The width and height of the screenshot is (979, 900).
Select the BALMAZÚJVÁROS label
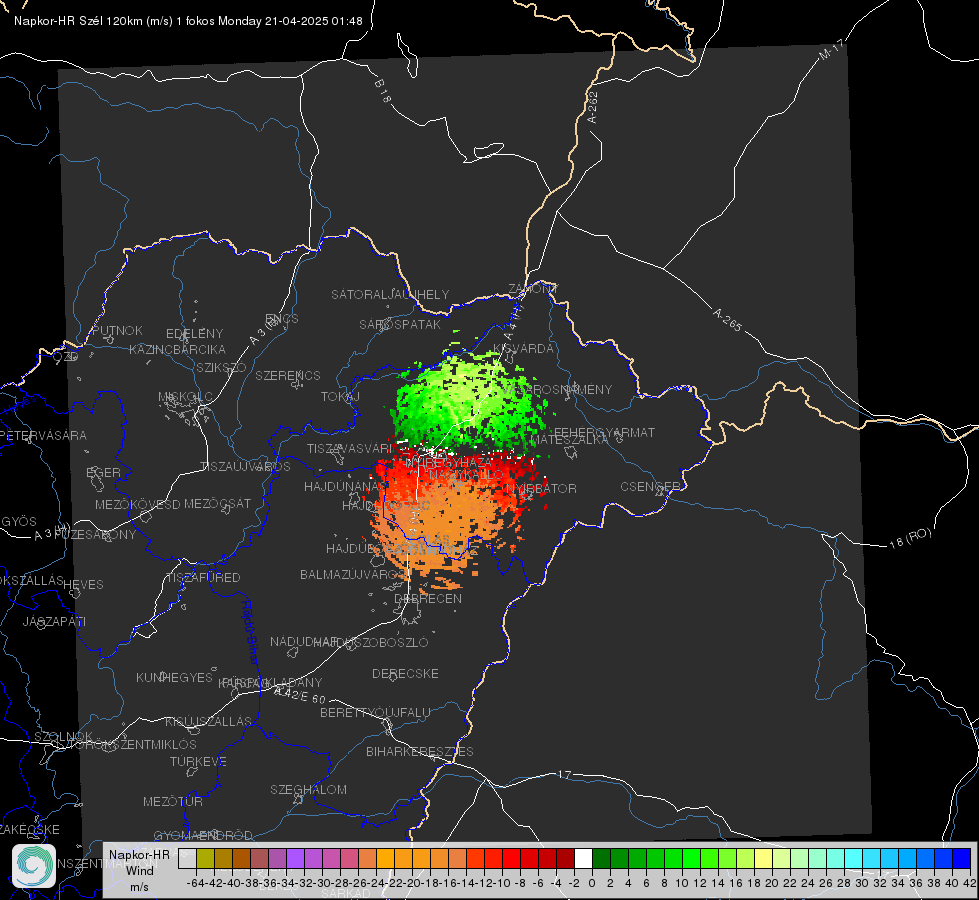[x=353, y=575]
